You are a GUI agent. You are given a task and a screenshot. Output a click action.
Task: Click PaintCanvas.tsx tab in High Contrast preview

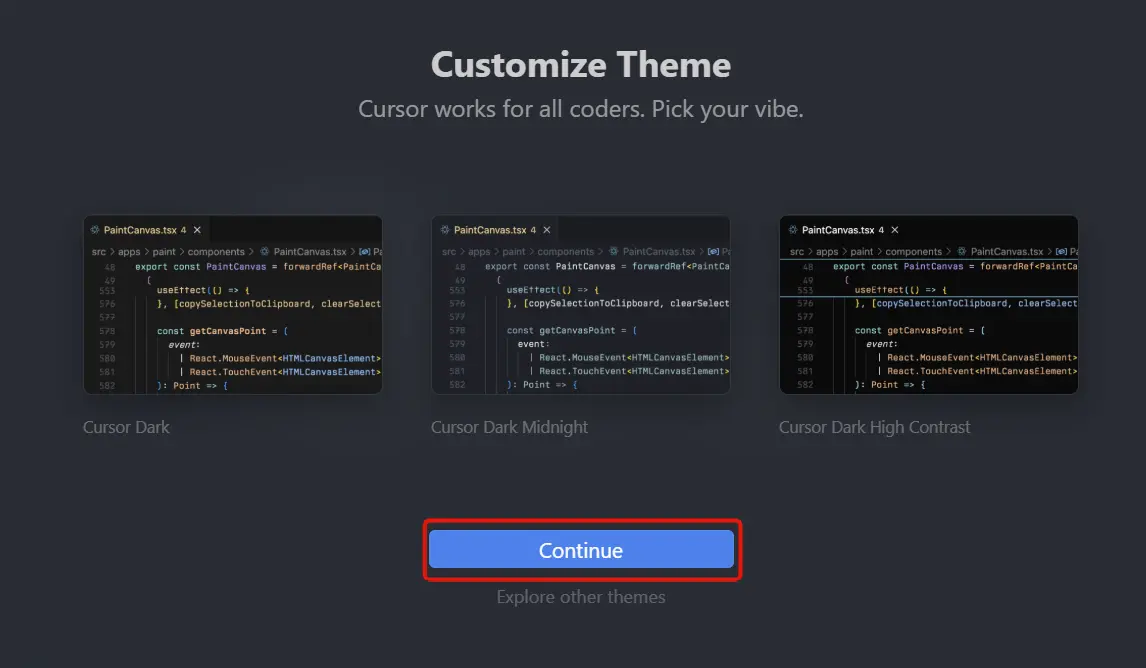pyautogui.click(x=843, y=230)
